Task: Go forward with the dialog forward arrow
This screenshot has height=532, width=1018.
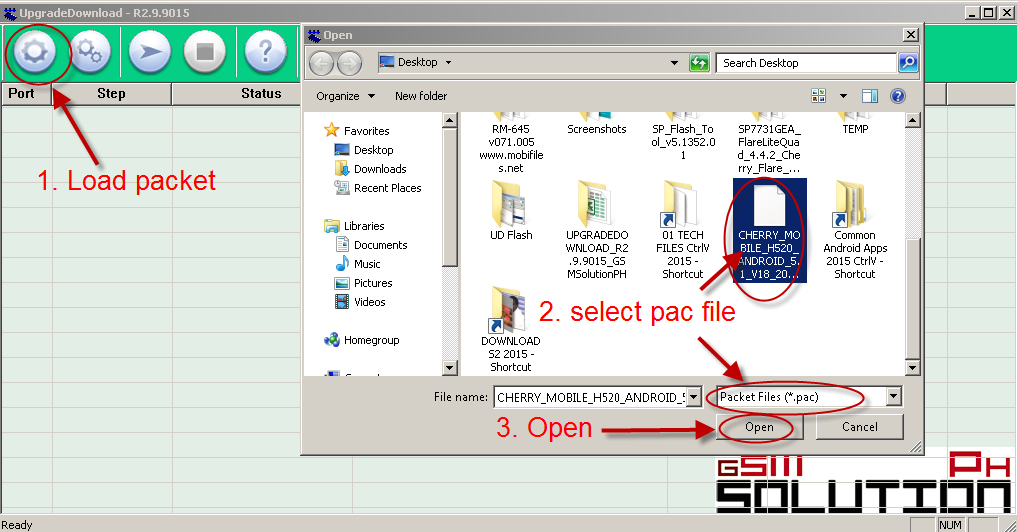Action: [349, 63]
